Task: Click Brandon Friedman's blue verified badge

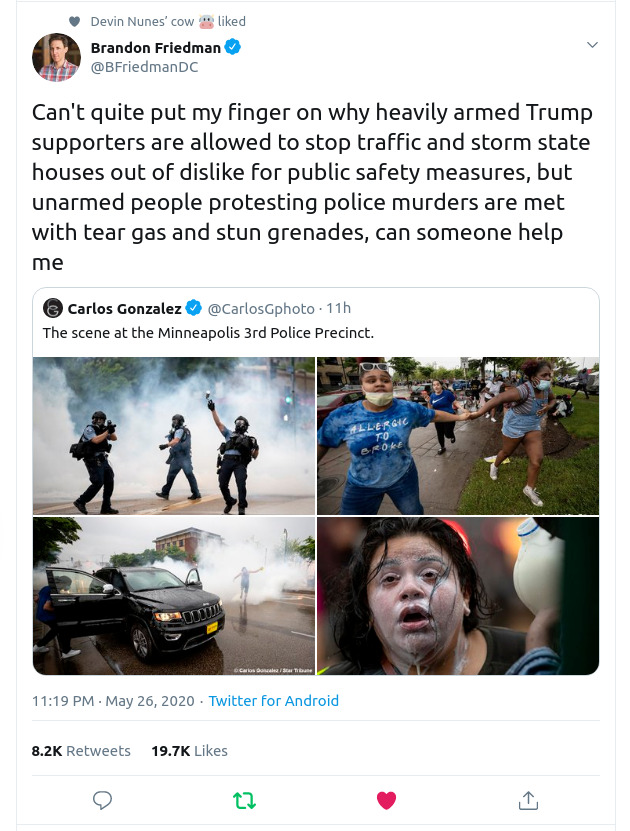Action: click(x=233, y=48)
